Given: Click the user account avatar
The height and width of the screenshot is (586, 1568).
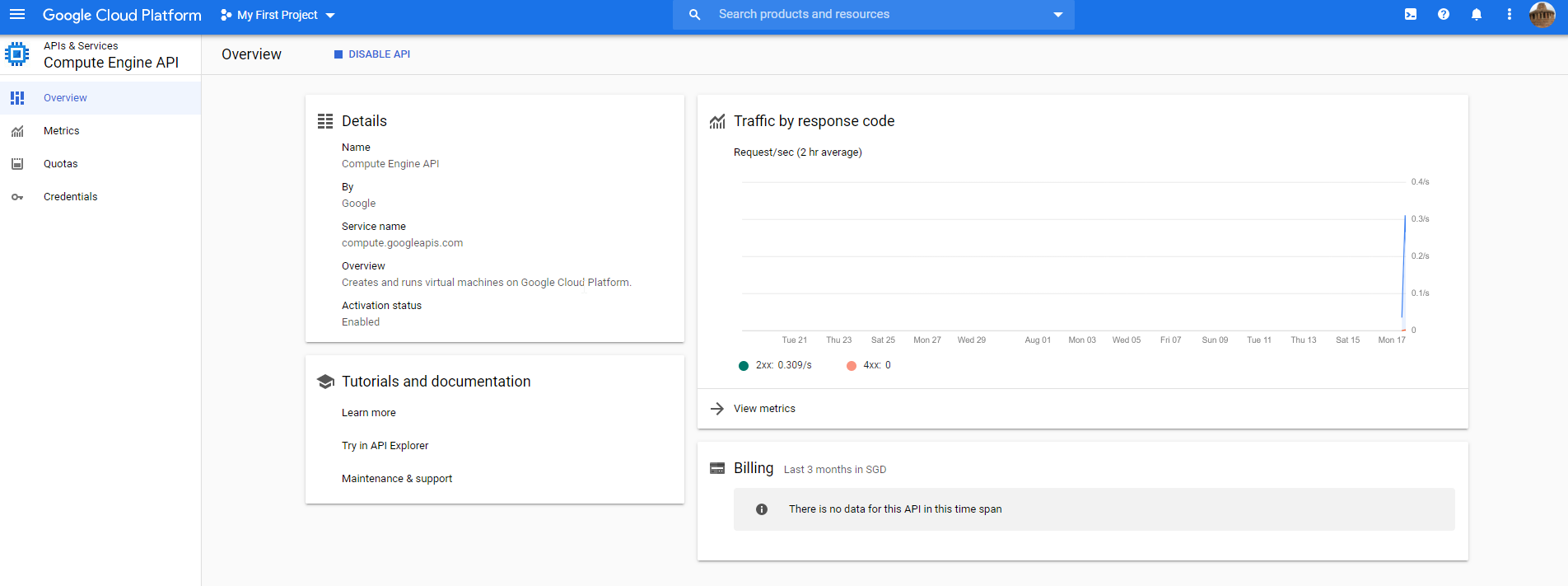Looking at the screenshot, I should click(x=1542, y=14).
